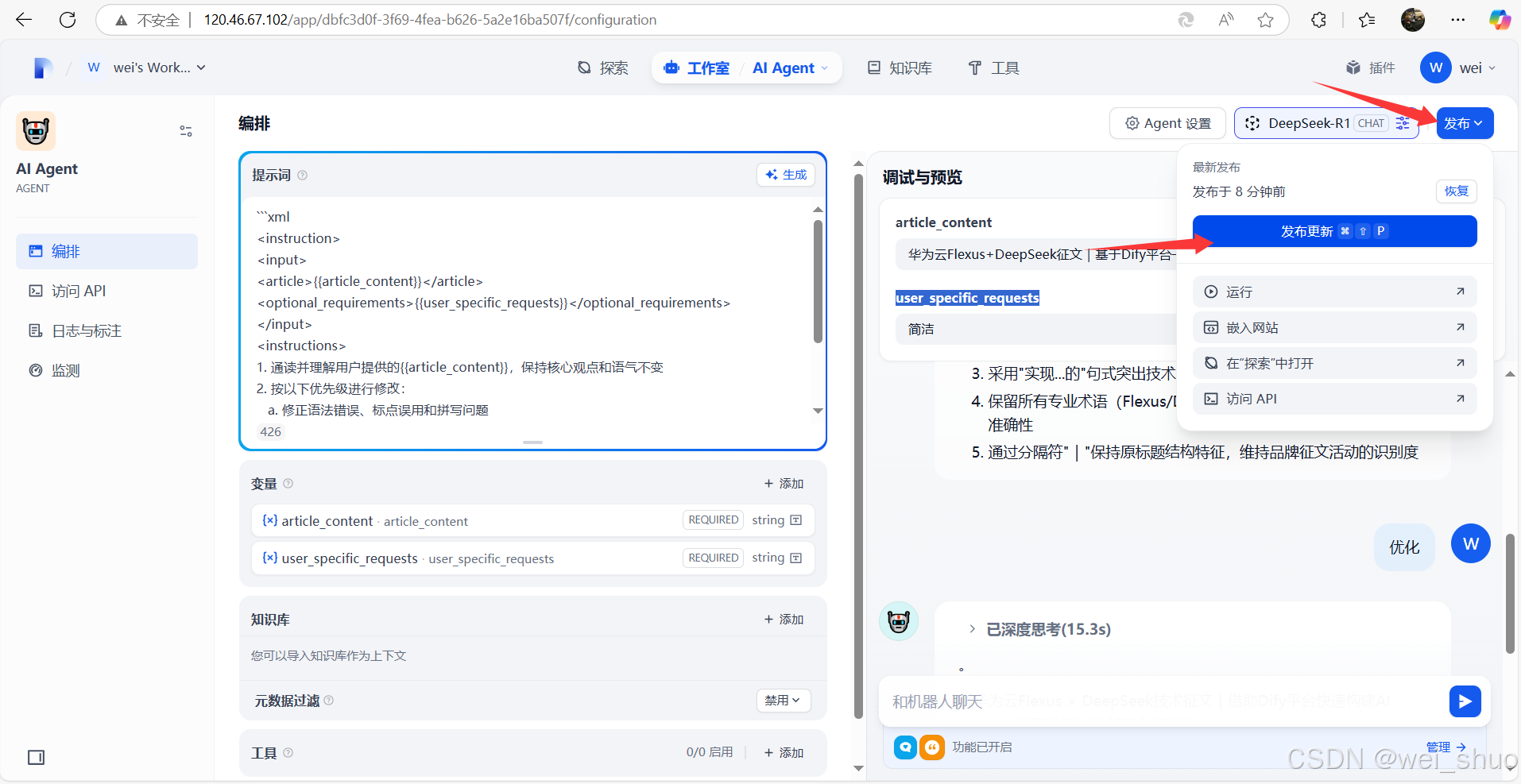Click the 管理 features link
This screenshot has height=784, width=1521.
(x=1446, y=747)
